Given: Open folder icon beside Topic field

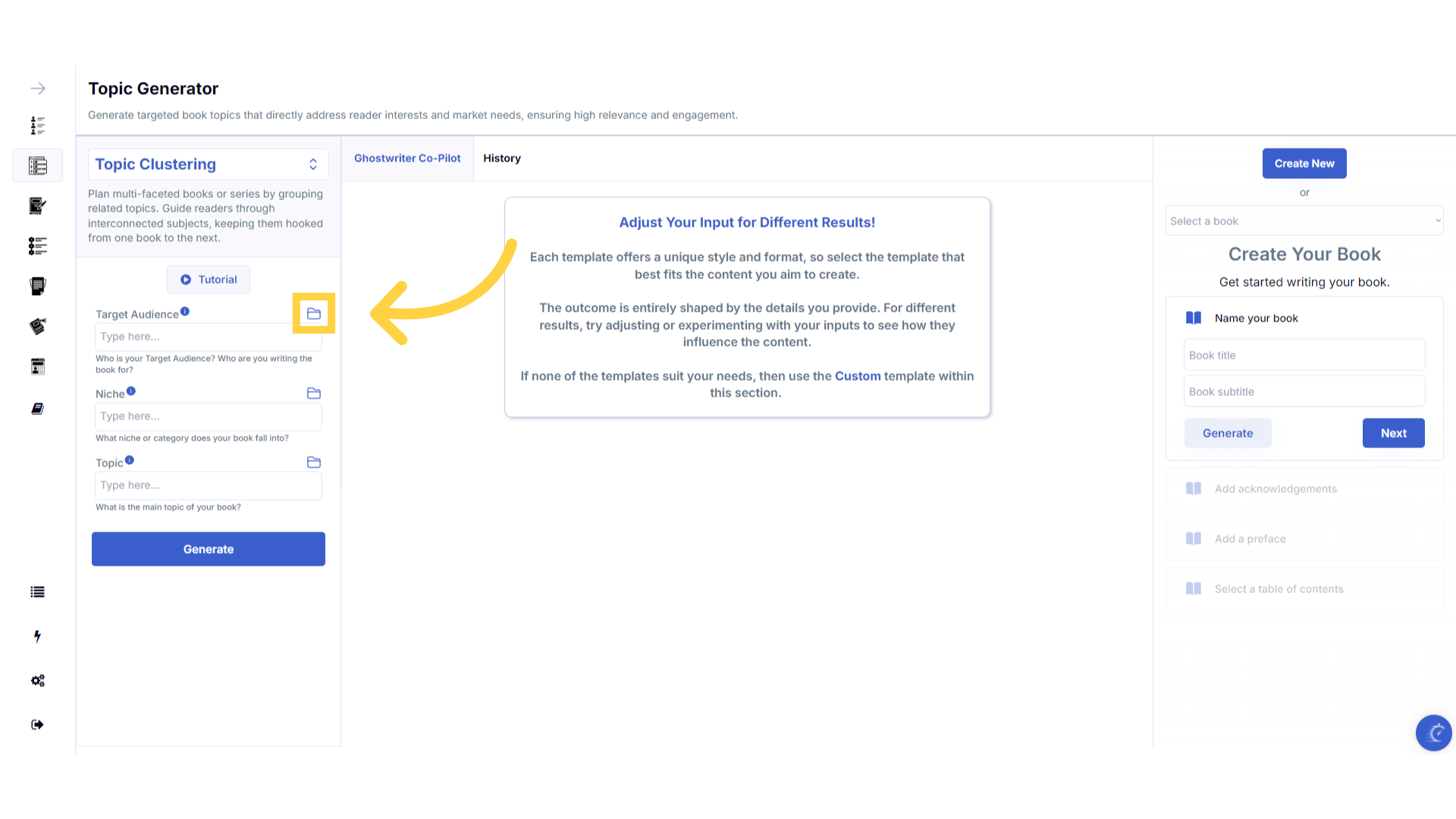Looking at the screenshot, I should pos(314,462).
